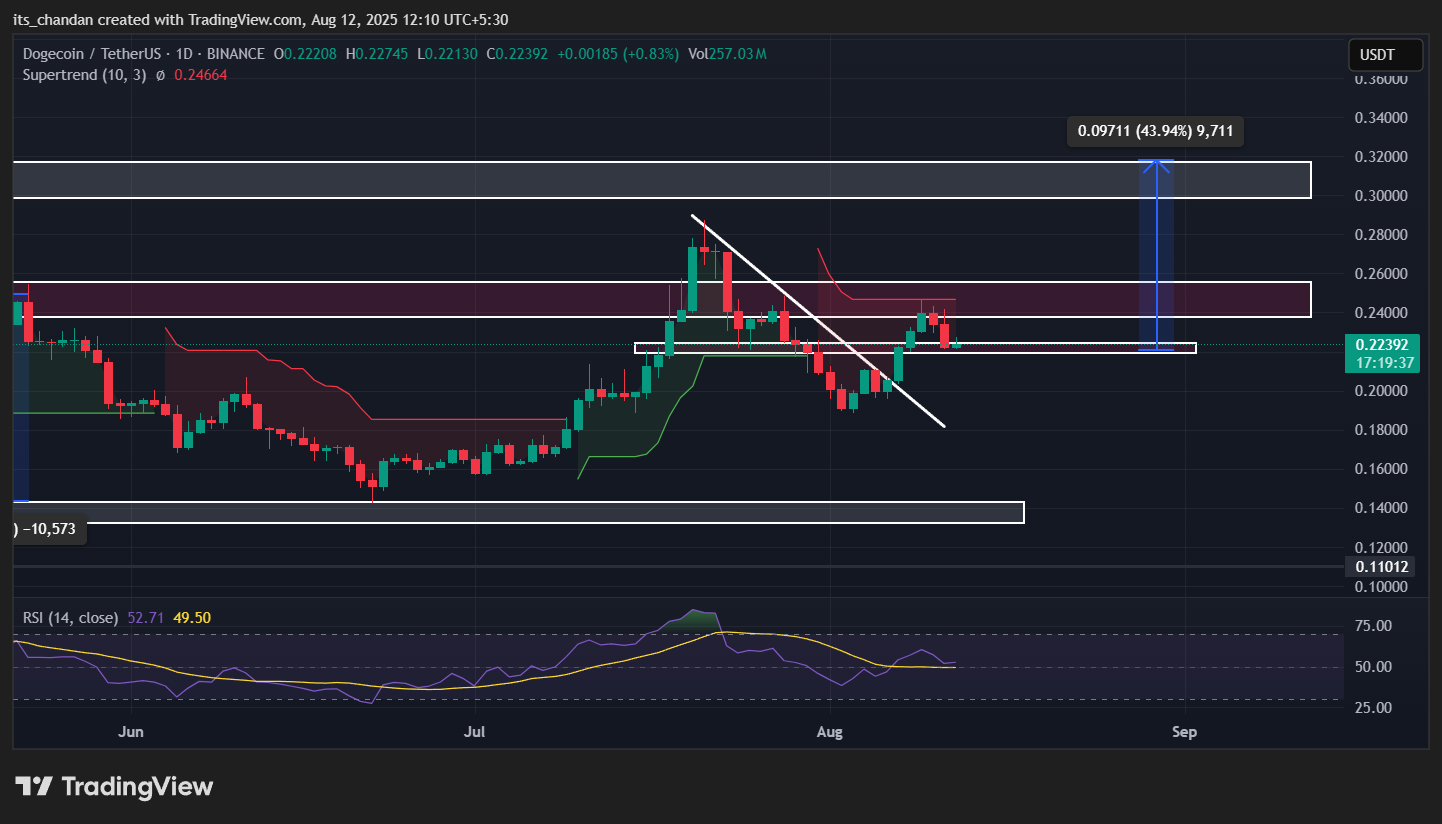Click the low value L0.22130

(447, 54)
